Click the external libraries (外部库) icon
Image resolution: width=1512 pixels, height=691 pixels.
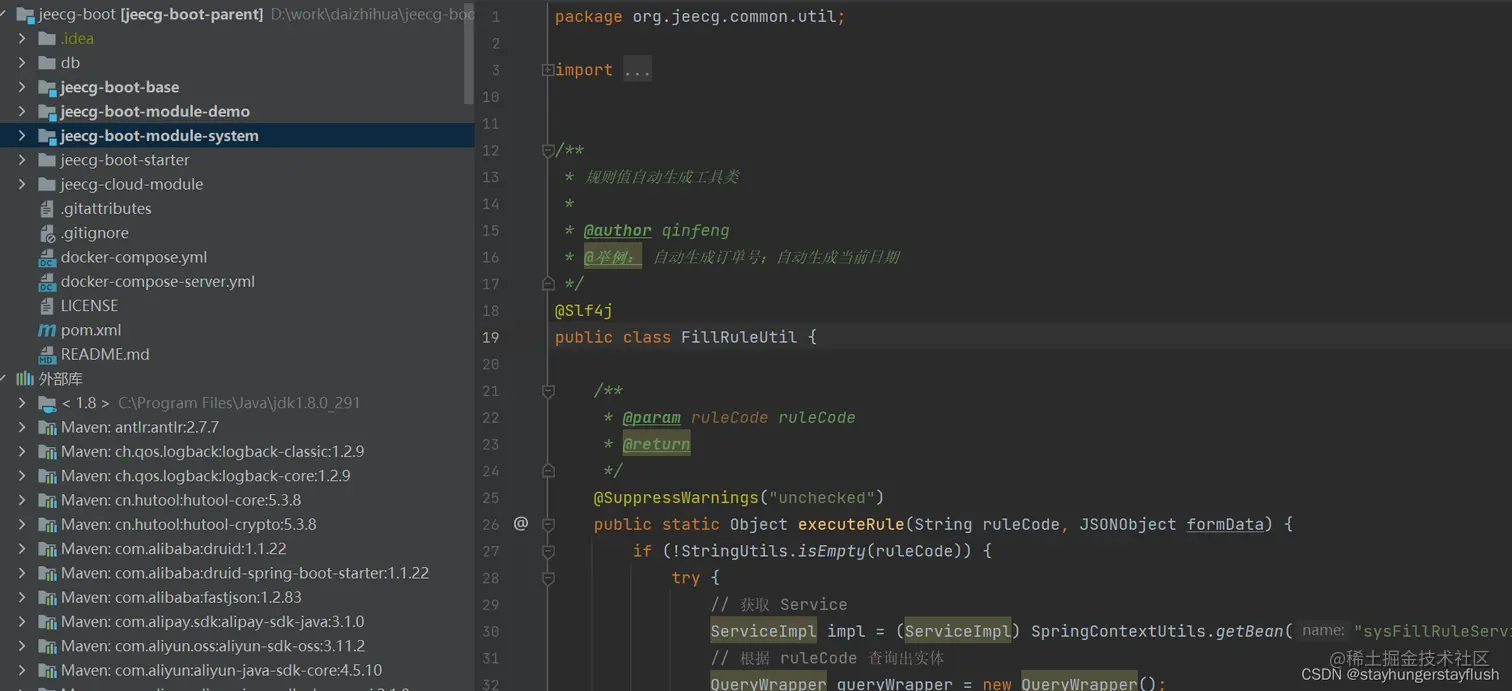point(25,379)
